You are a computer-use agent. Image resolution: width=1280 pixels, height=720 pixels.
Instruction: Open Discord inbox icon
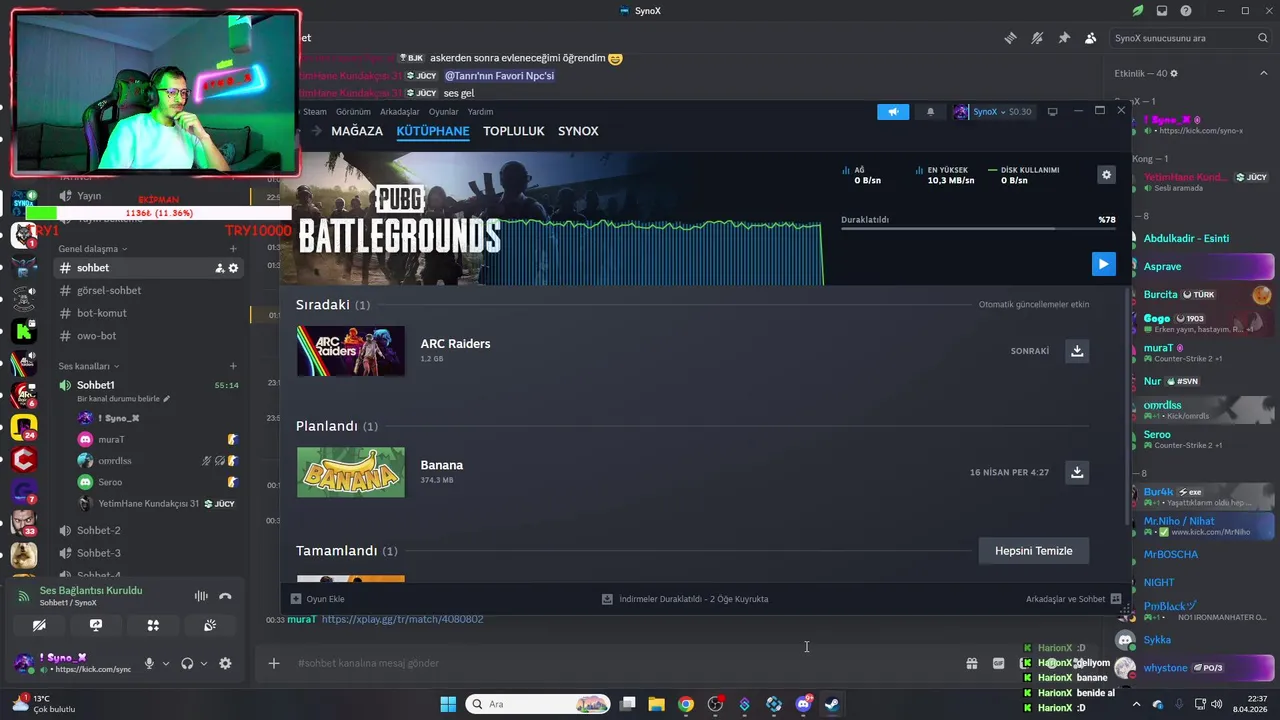1162,11
